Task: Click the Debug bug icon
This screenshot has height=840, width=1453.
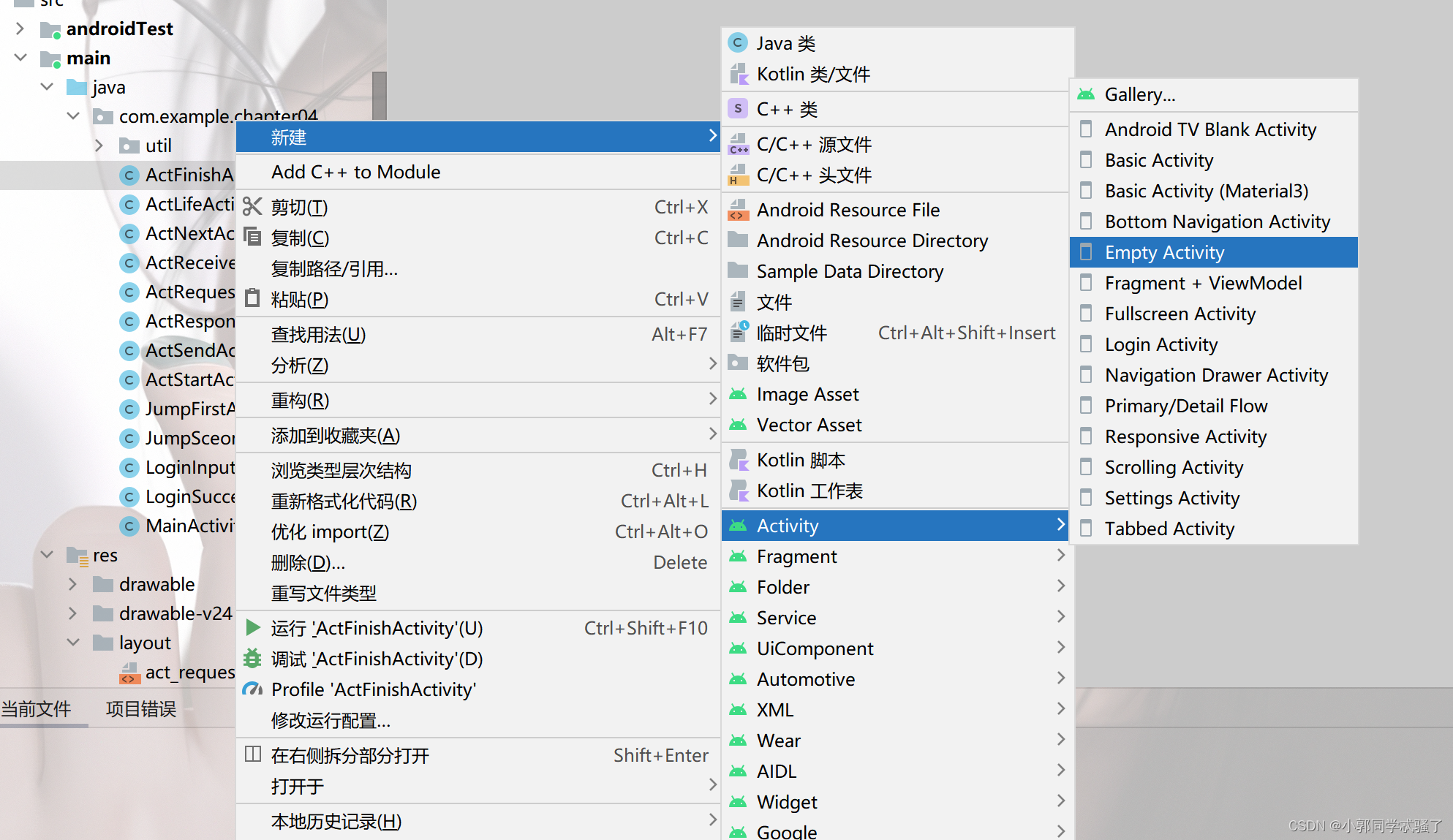Action: coord(252,658)
